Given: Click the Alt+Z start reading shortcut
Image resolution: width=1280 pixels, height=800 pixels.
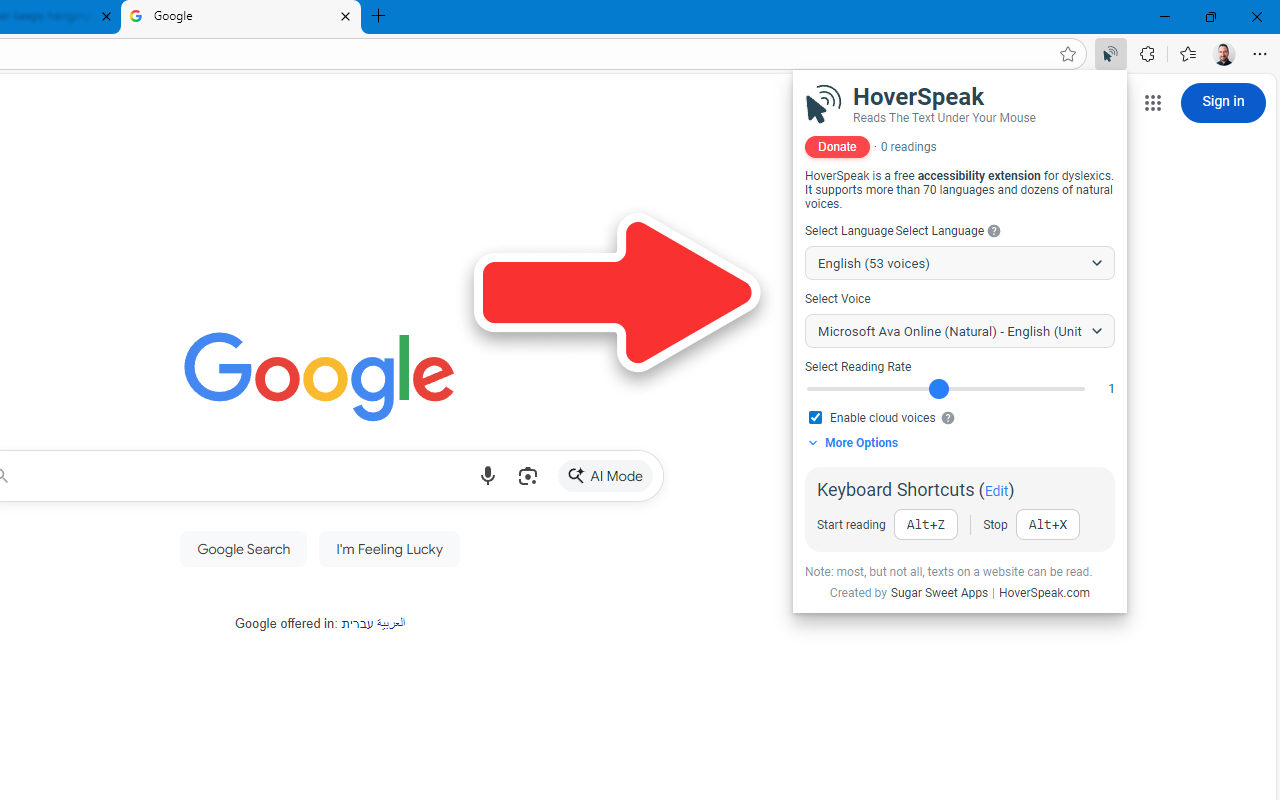Looking at the screenshot, I should (x=926, y=525).
